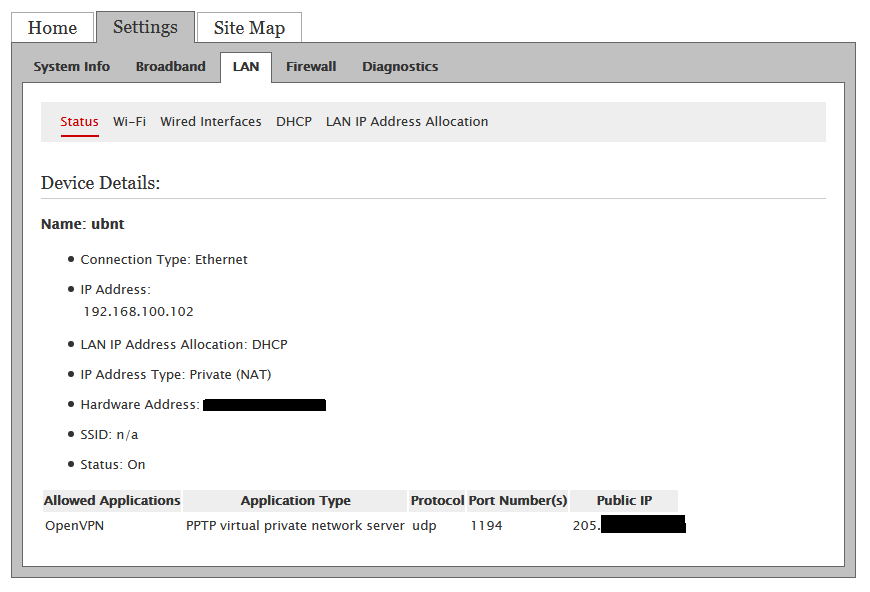Select the Settings tab
The height and width of the screenshot is (592, 870).
pos(145,27)
